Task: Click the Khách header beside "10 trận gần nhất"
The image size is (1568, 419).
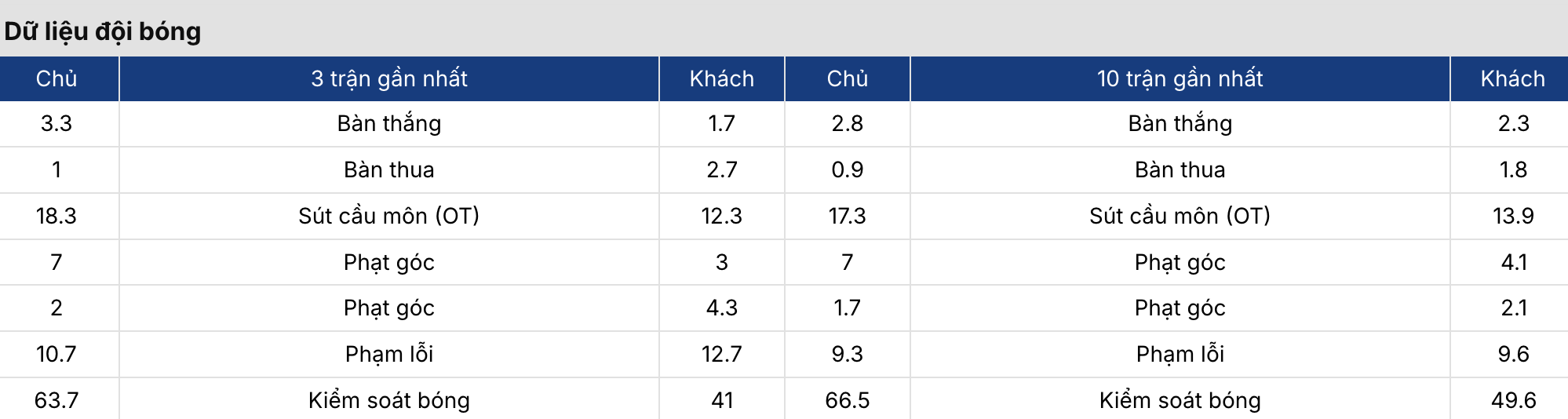Action: (x=1512, y=78)
